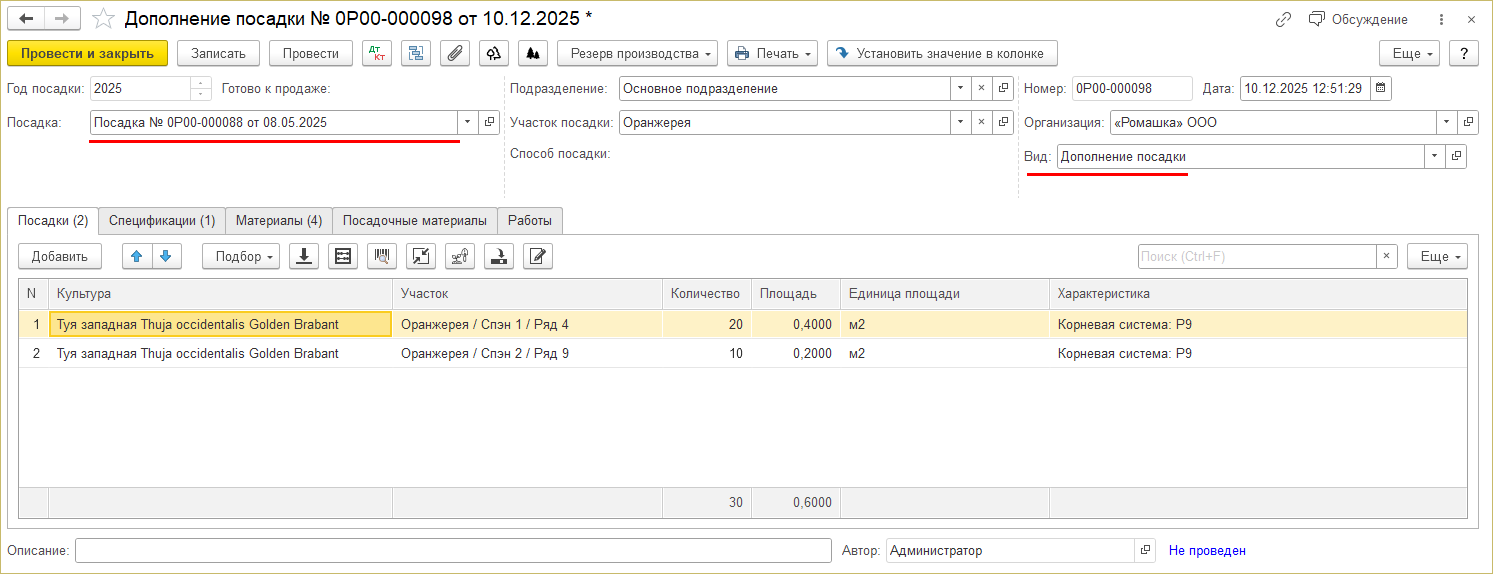Viewport: 1493px width, 574px height.
Task: Go forward with the right arrow button
Action: coord(61,19)
